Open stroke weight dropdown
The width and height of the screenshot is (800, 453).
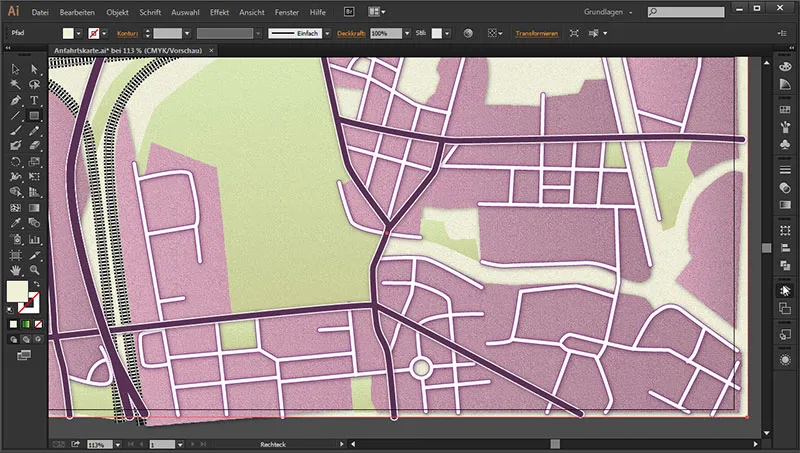coord(187,33)
